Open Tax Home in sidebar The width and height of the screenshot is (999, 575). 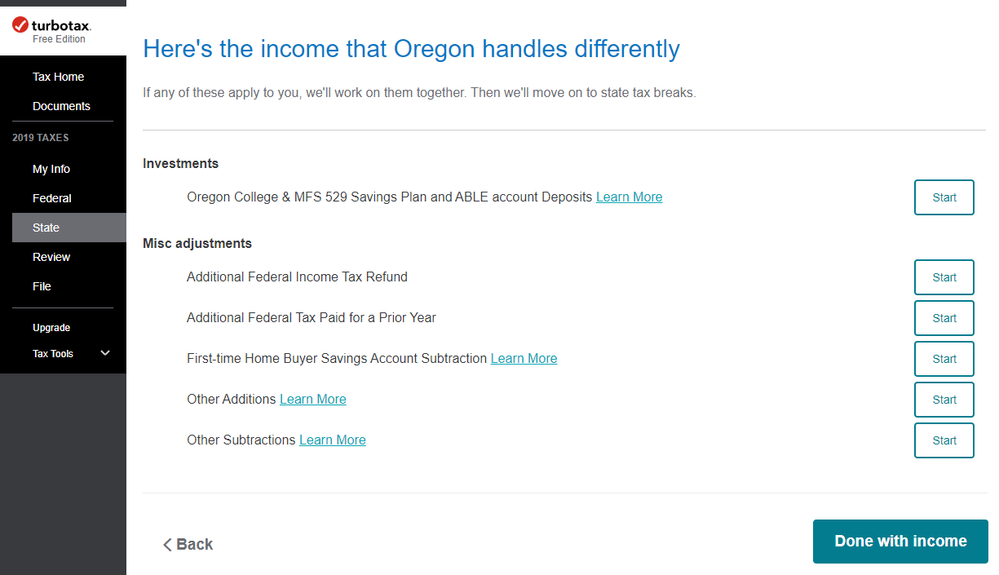coord(58,77)
